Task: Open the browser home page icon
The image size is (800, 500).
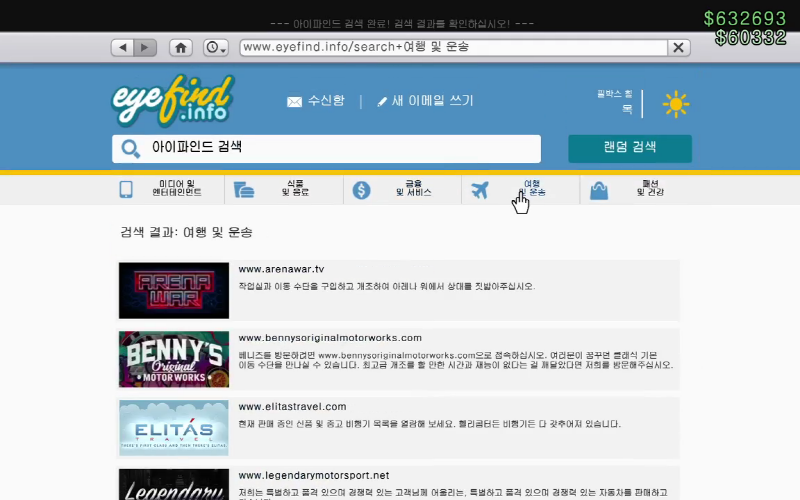Action: (x=181, y=47)
